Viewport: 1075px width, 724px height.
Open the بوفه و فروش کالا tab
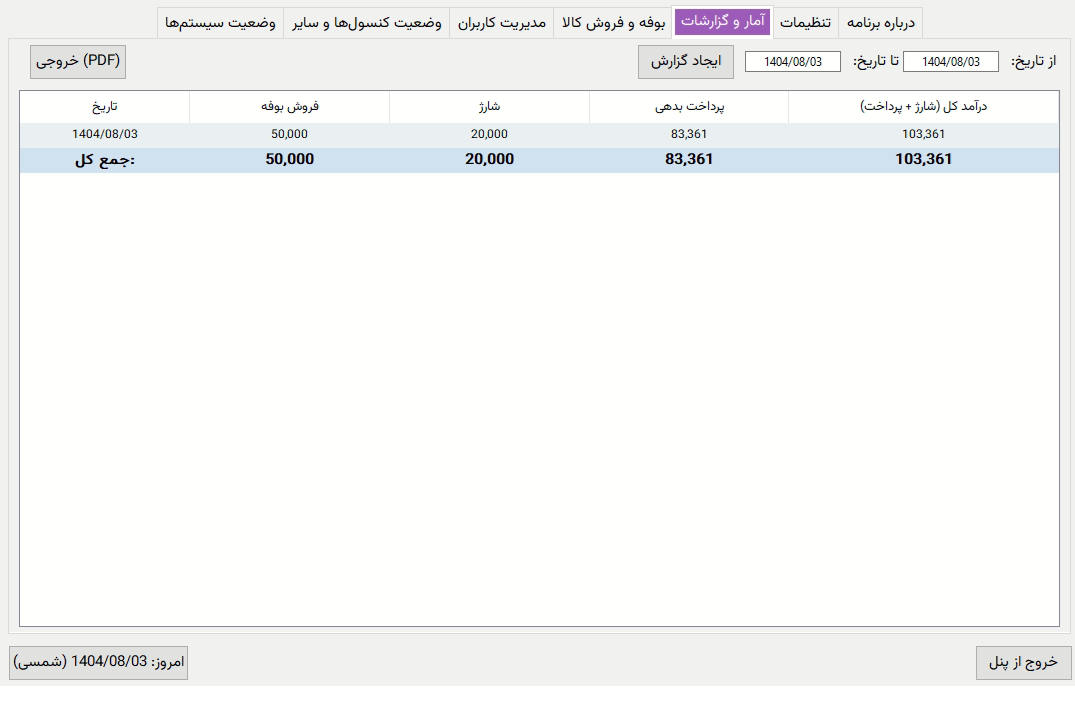pyautogui.click(x=612, y=22)
